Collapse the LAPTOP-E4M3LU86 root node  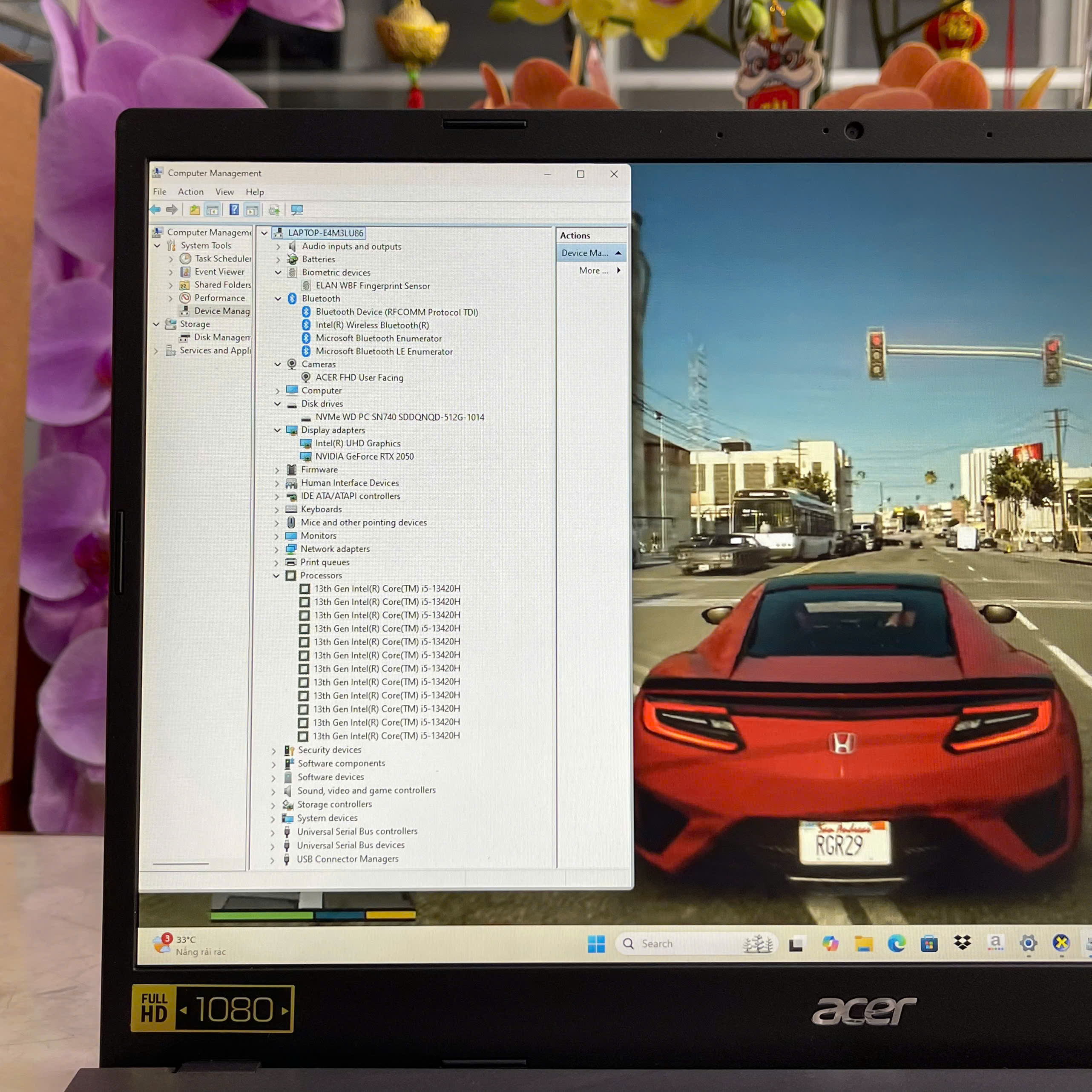[x=264, y=233]
